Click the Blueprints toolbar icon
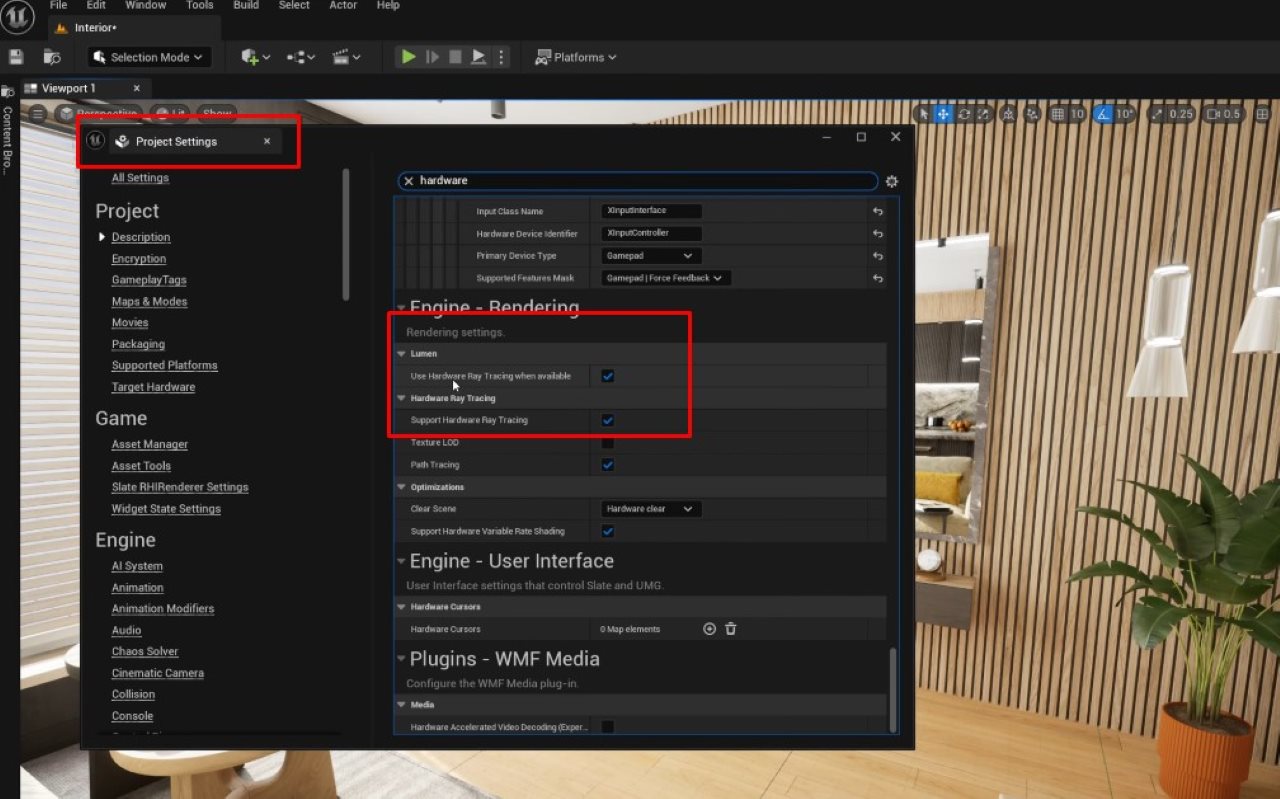1280x799 pixels. 296,57
